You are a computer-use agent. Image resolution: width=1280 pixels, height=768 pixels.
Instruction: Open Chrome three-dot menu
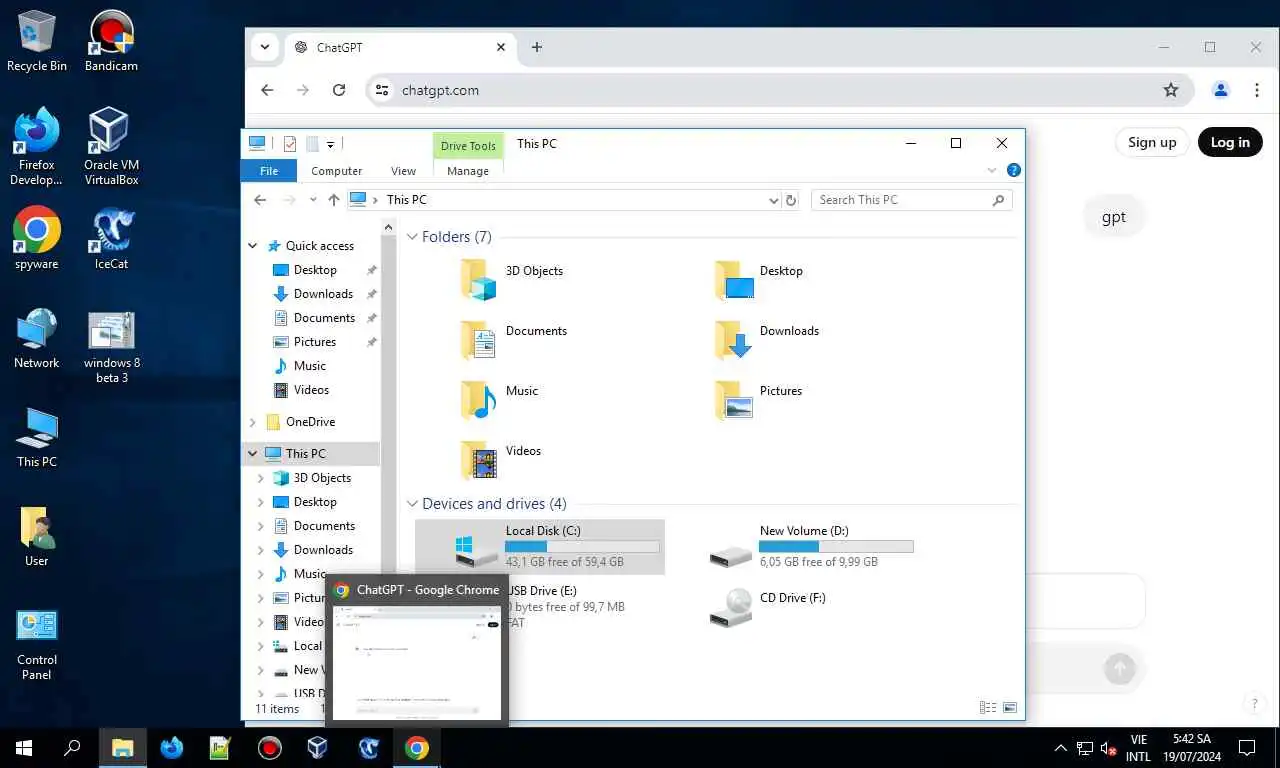[x=1257, y=90]
